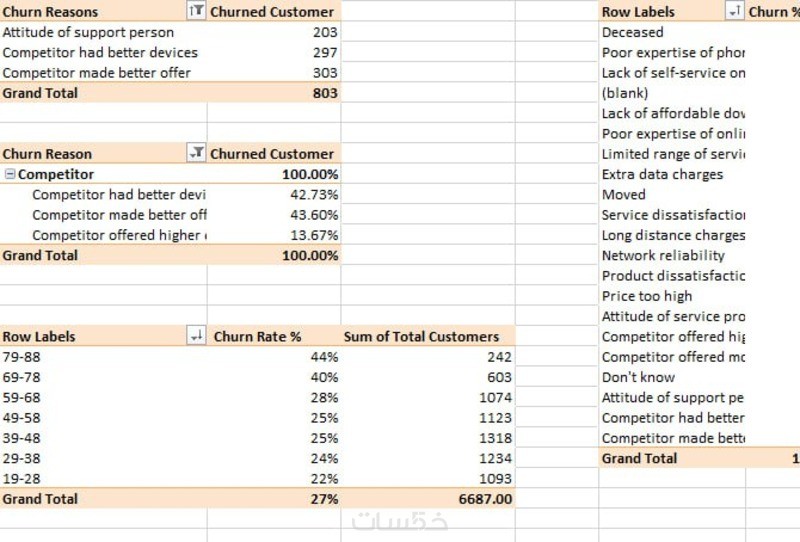Select the Deceased row label
Viewport: 800px width, 542px height.
pyautogui.click(x=632, y=32)
